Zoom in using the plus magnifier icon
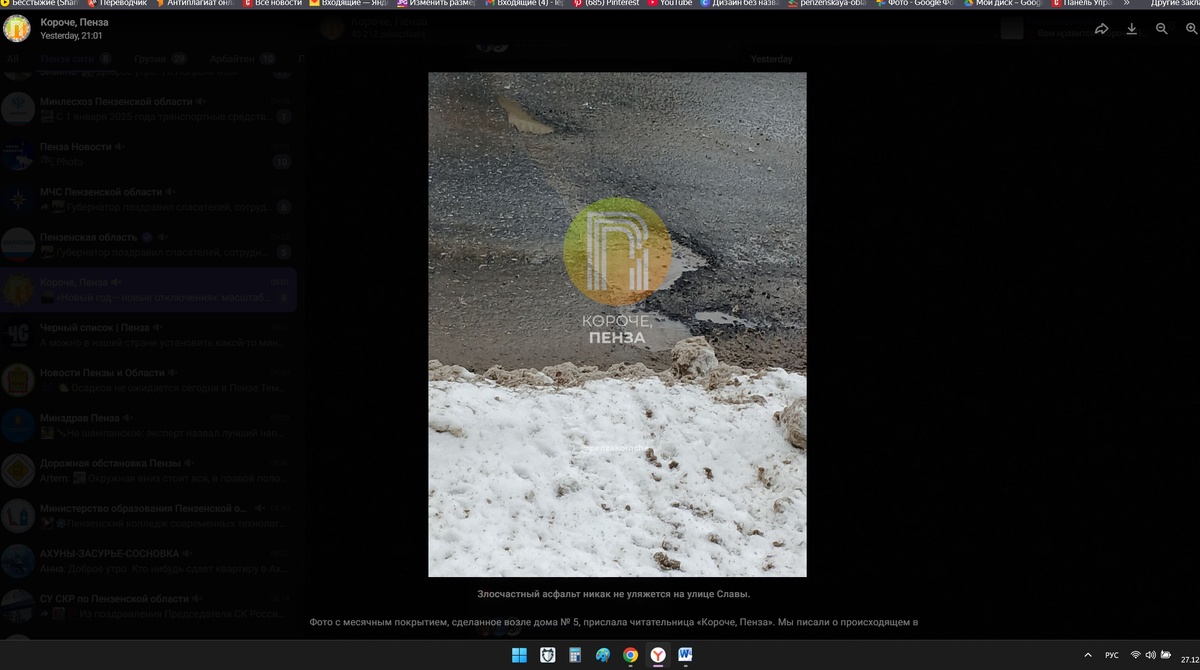Image resolution: width=1200 pixels, height=670 pixels. pos(1192,29)
